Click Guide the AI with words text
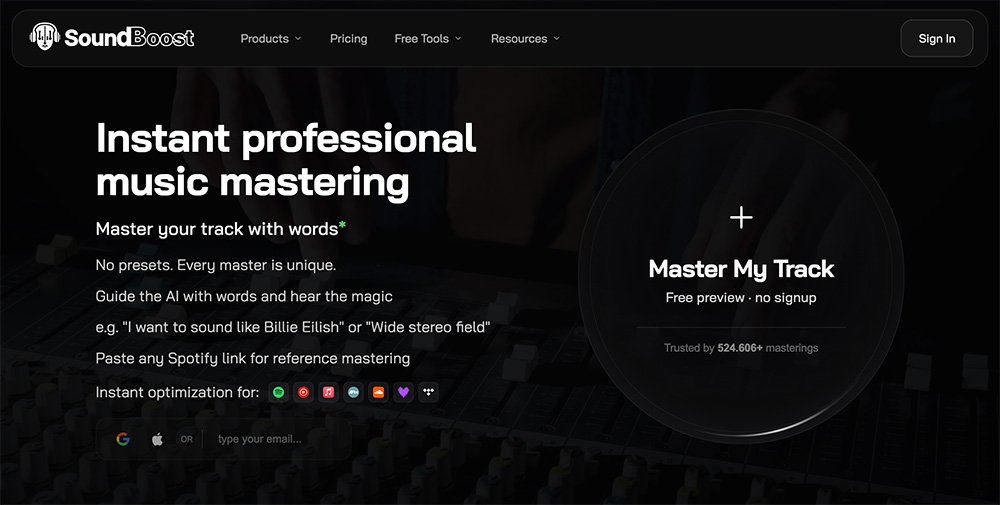 pyautogui.click(x=244, y=296)
